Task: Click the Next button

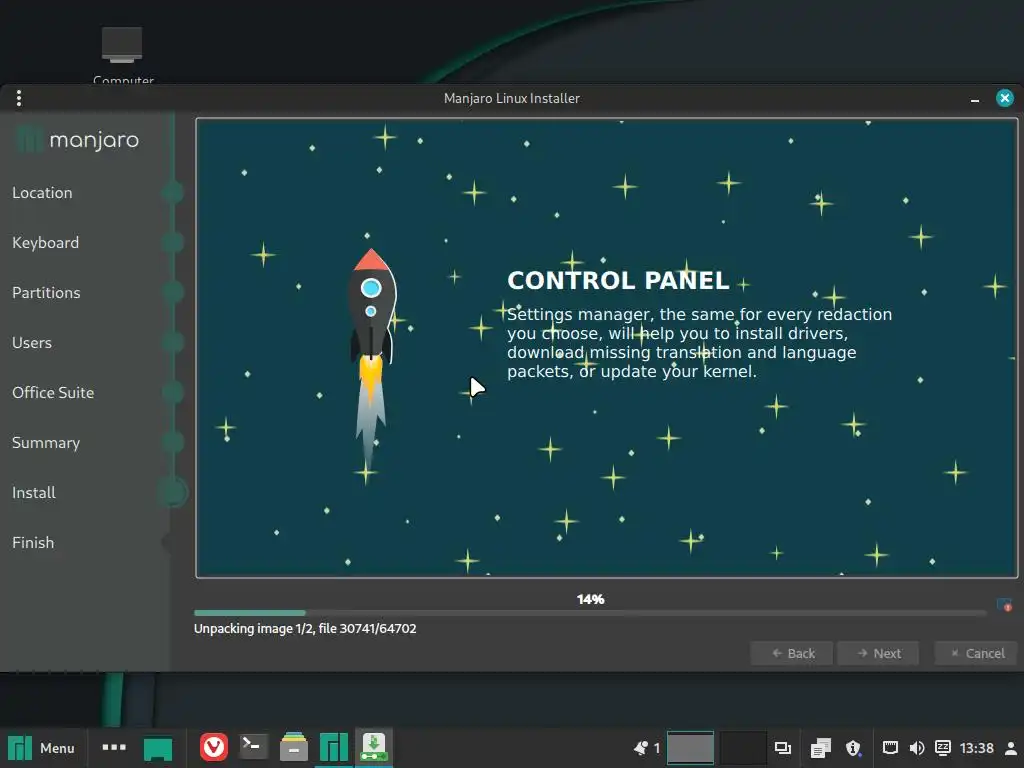Action: click(878, 653)
